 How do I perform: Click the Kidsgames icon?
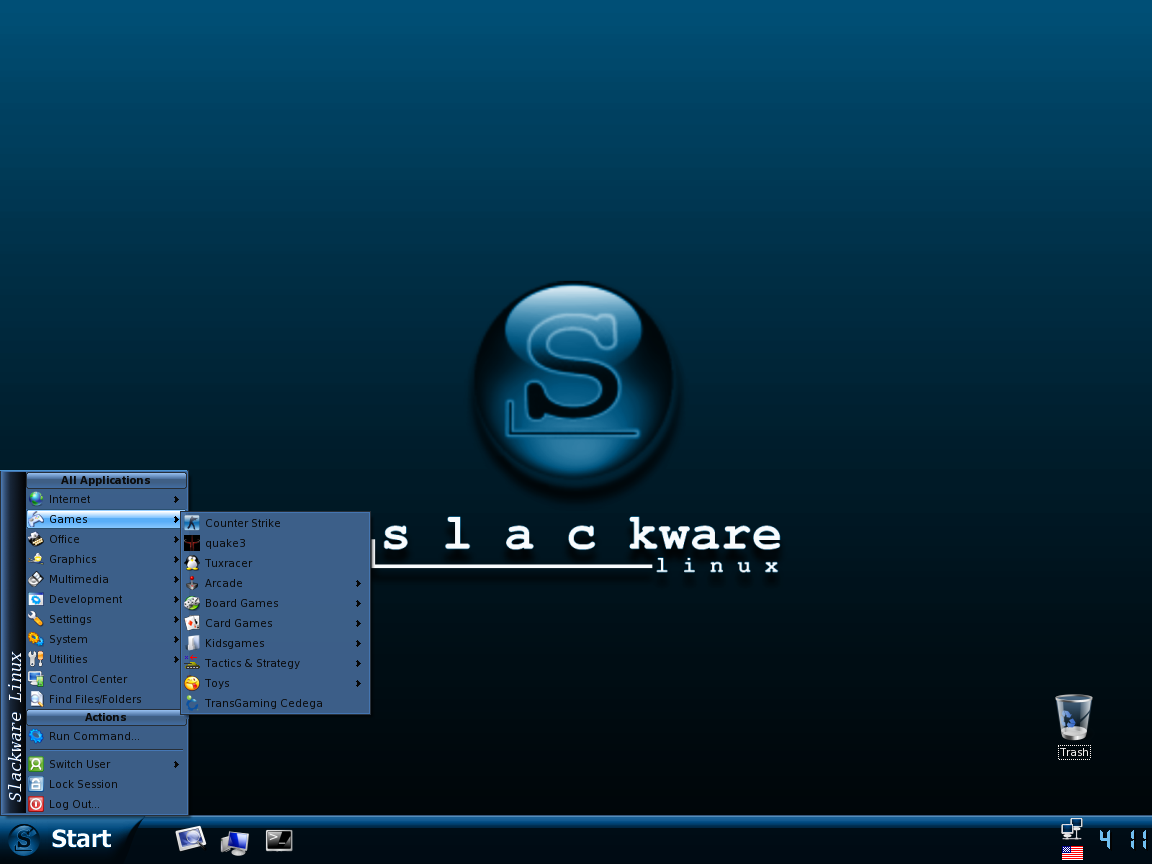(x=192, y=643)
